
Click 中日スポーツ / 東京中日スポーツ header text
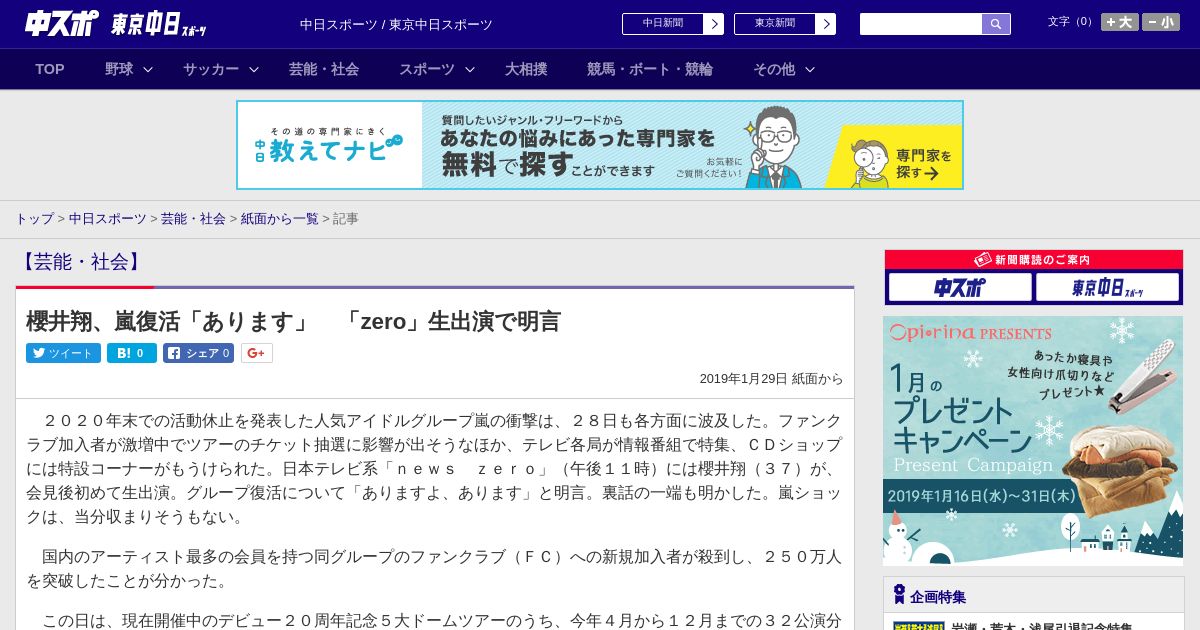(x=396, y=24)
